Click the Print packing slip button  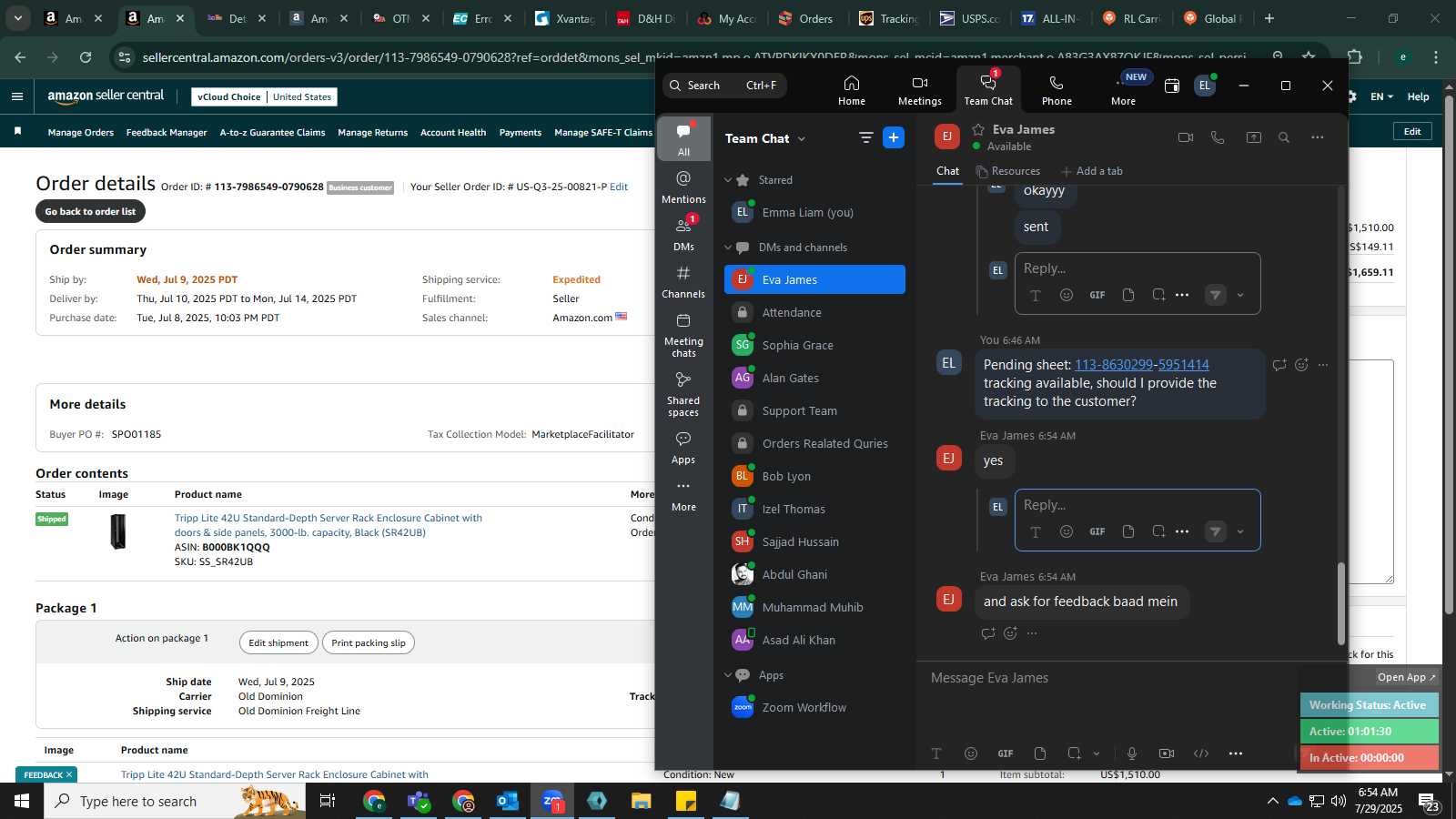coord(369,642)
